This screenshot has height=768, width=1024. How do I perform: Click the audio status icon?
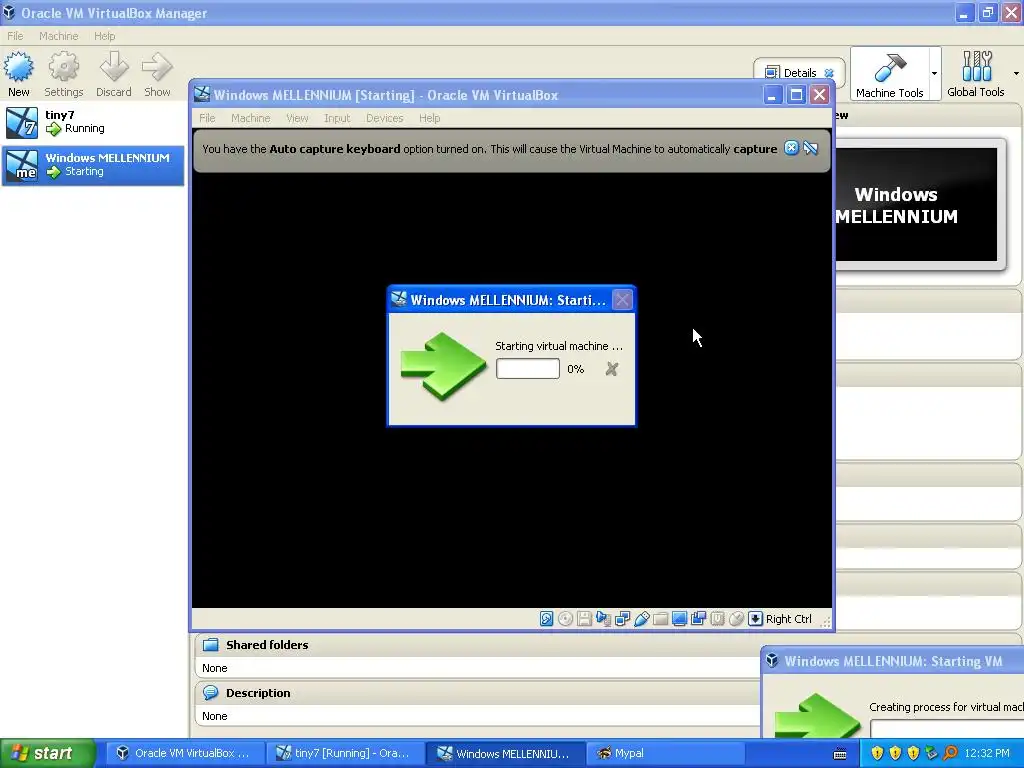tap(603, 618)
